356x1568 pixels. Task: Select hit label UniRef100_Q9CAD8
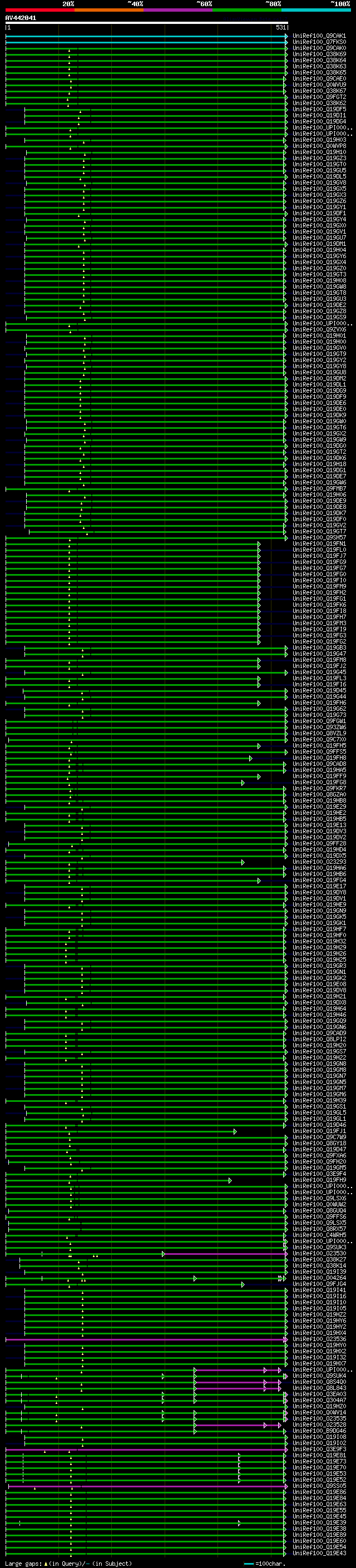pyautogui.click(x=319, y=764)
